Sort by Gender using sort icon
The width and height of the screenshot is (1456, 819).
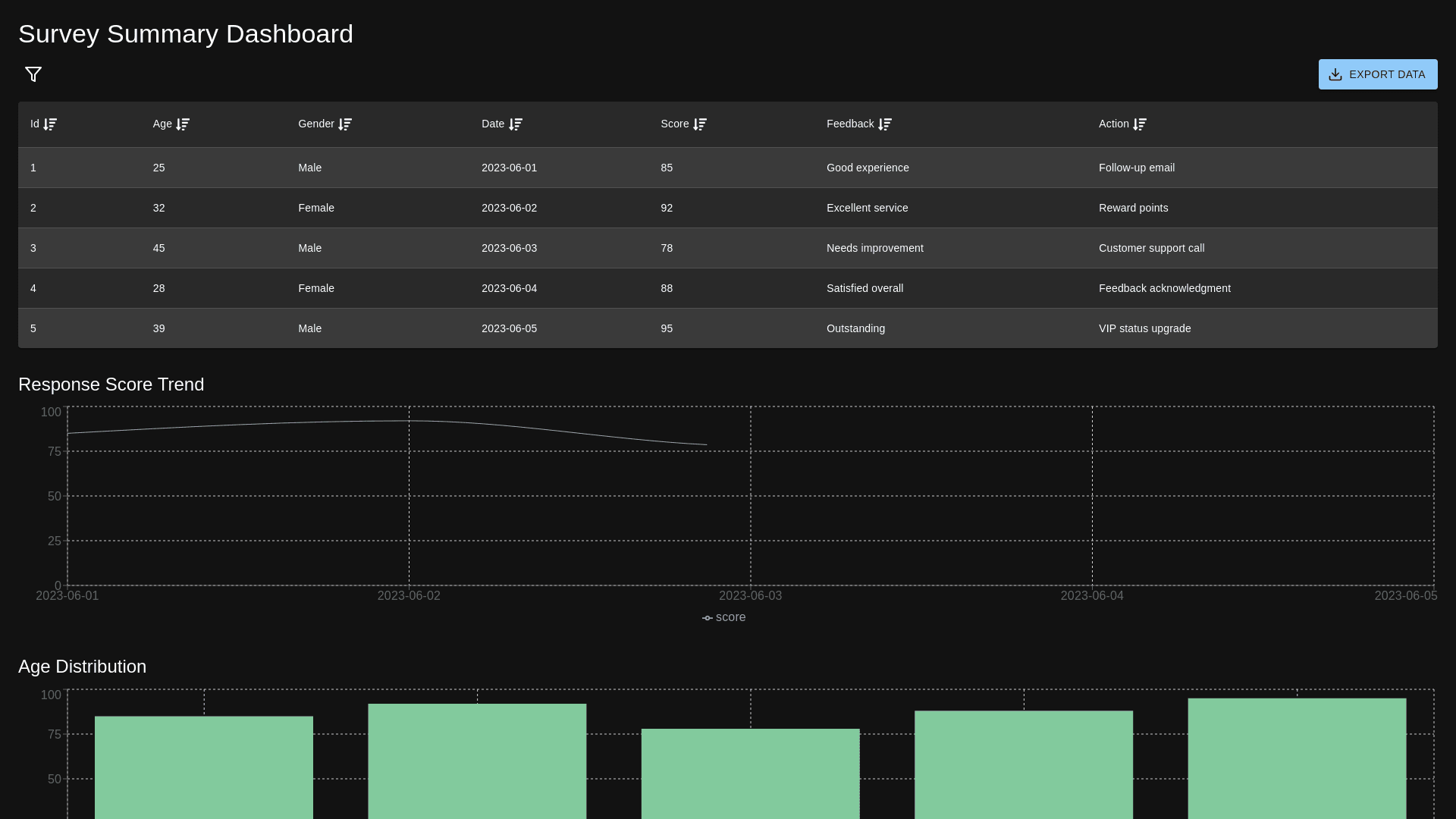tap(345, 124)
